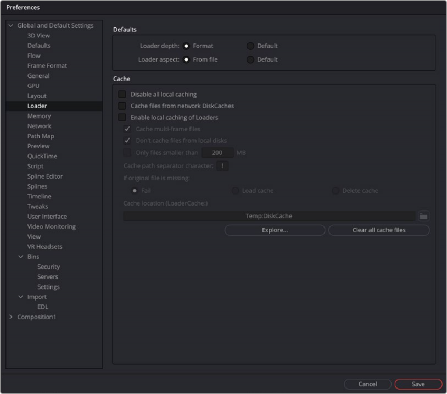
Task: Select Loader depth Format radio button
Action: [x=186, y=46]
